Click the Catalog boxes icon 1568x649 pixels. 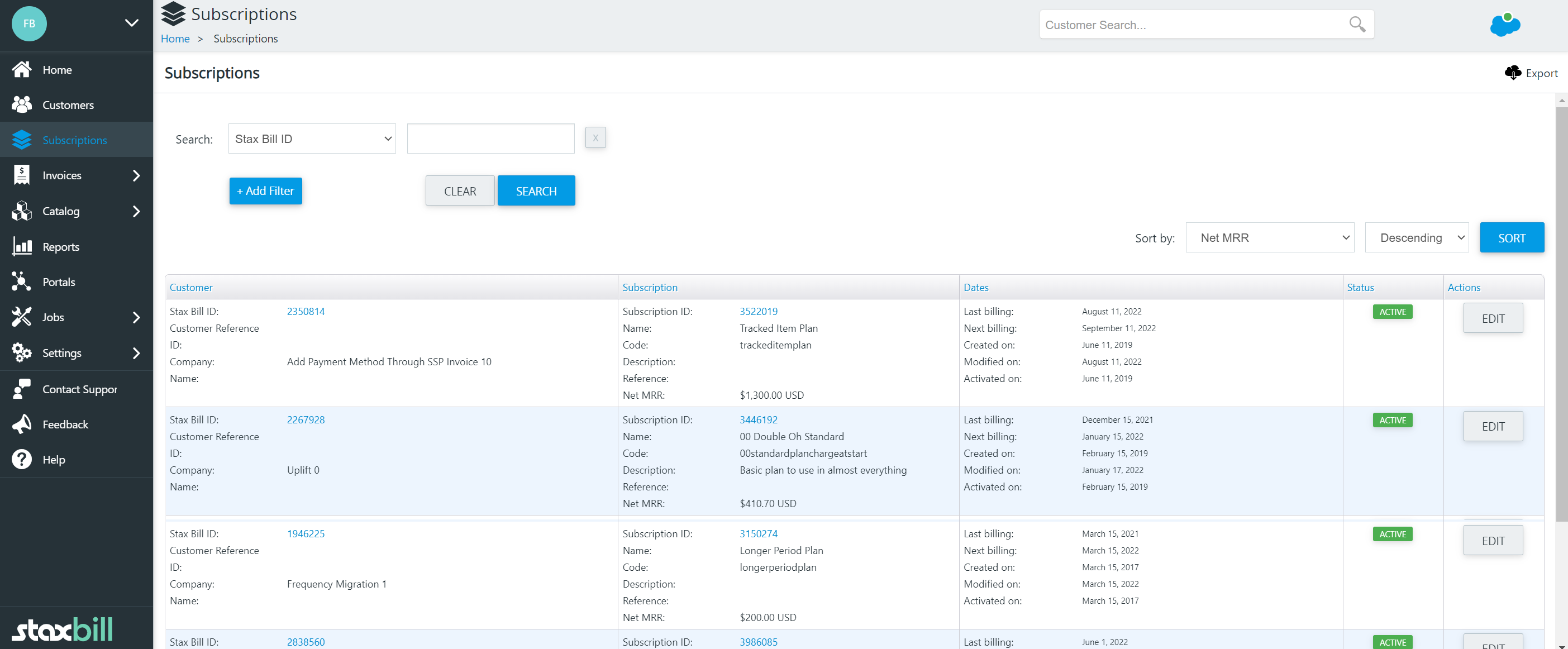click(22, 211)
